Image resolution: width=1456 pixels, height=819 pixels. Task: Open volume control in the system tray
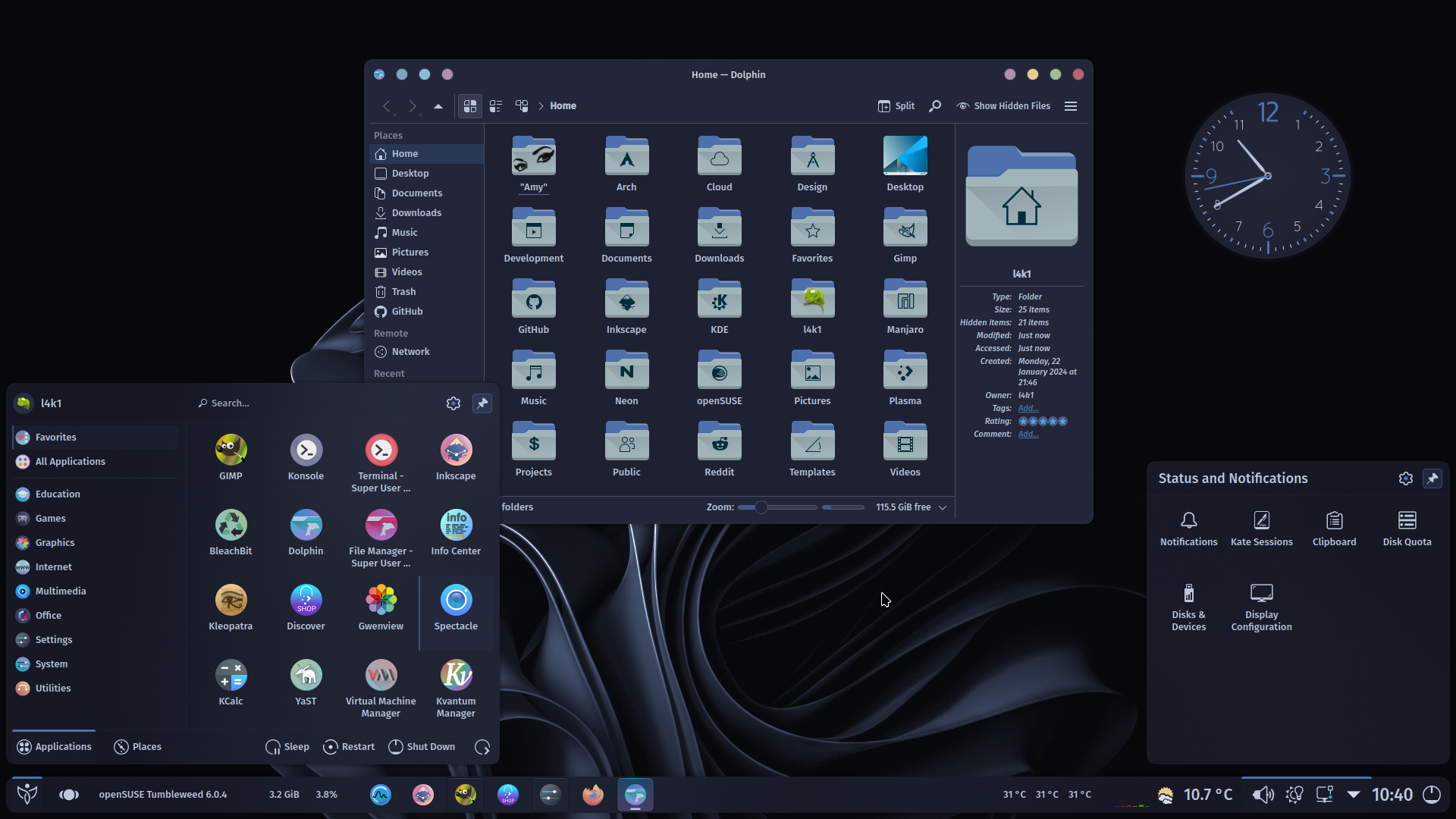(1263, 795)
